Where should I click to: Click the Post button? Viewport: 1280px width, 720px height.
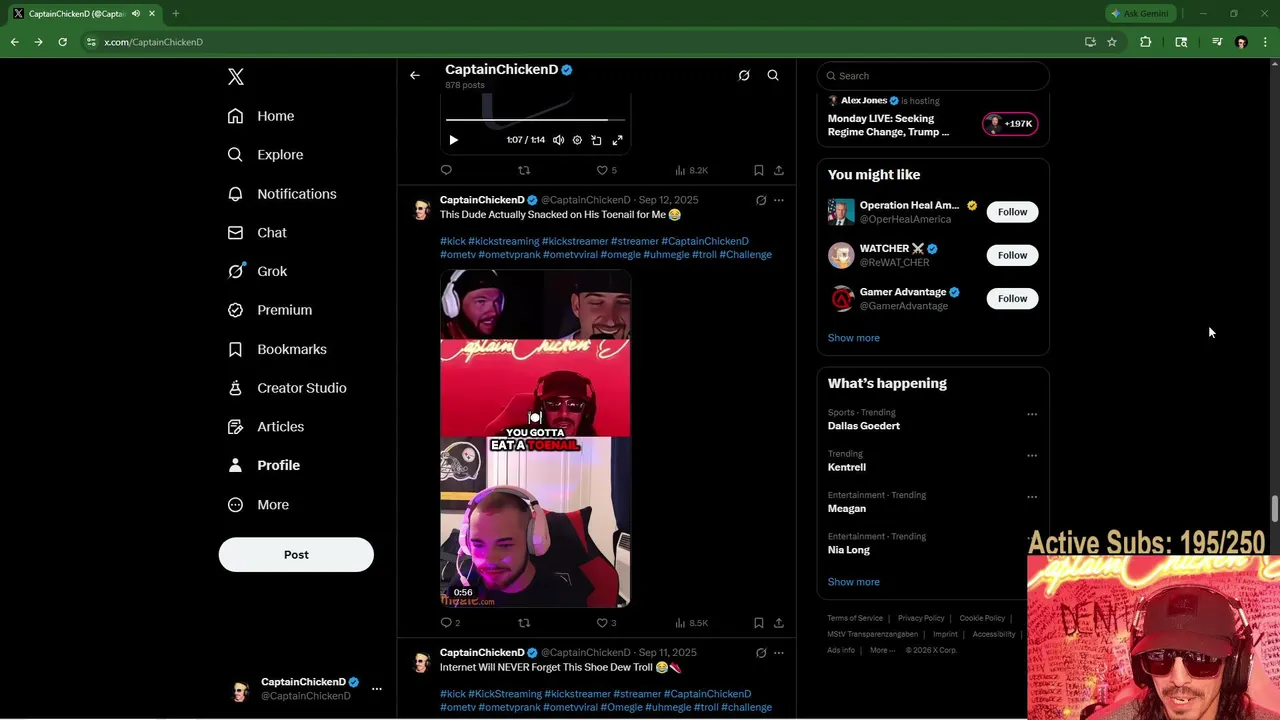click(x=296, y=555)
